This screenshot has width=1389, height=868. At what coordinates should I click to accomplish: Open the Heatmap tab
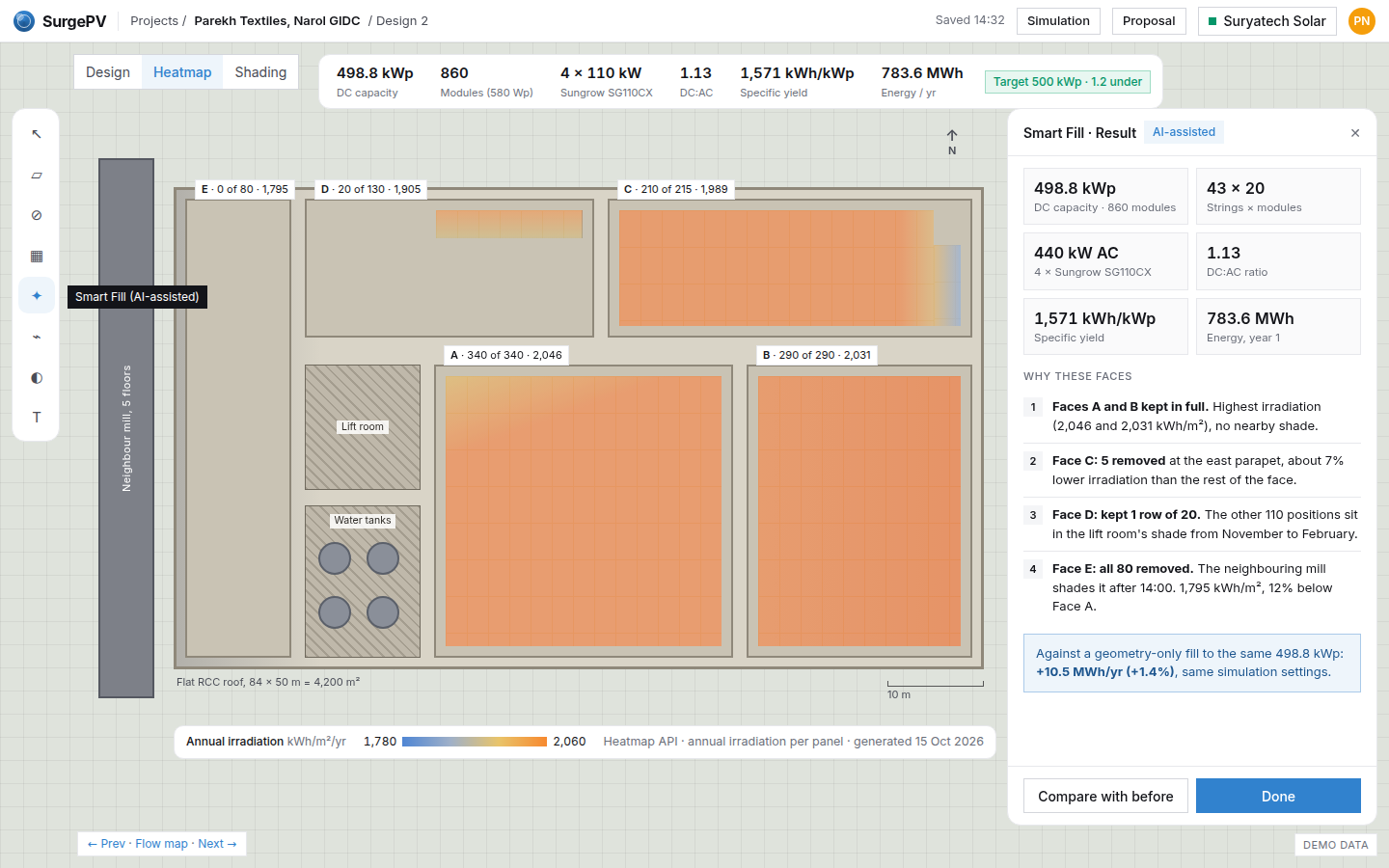pos(182,72)
